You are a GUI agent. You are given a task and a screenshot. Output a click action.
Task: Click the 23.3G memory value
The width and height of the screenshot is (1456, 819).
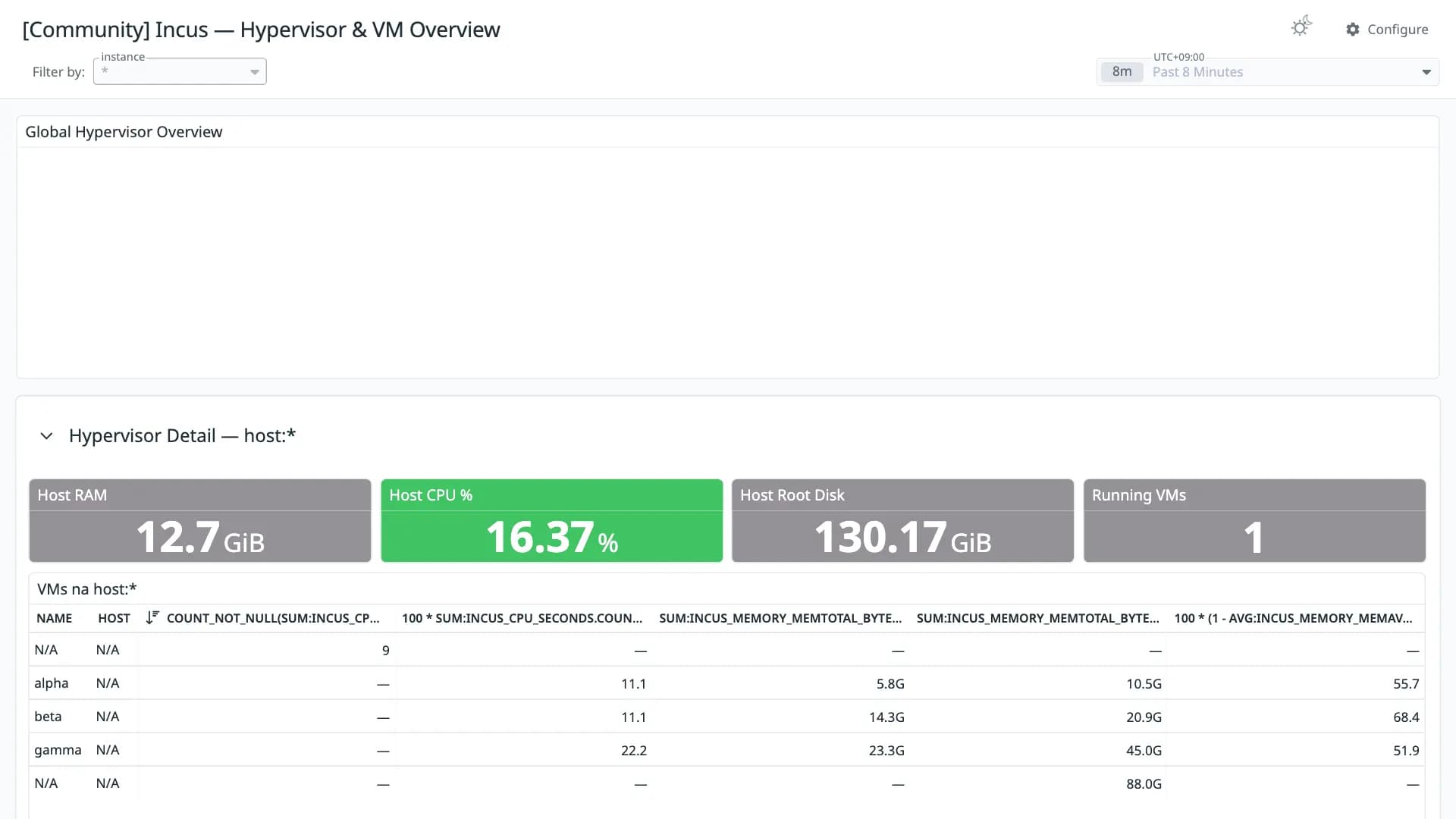[886, 751]
